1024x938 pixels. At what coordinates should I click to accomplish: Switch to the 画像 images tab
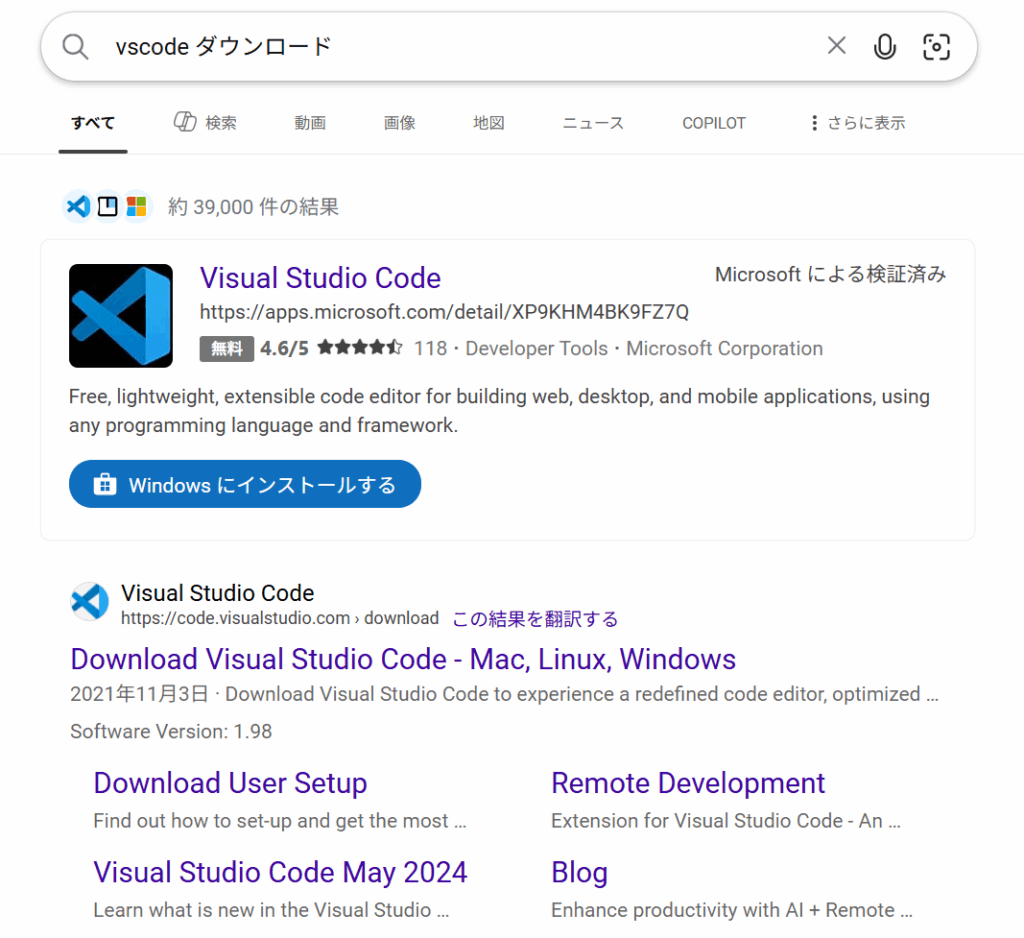[399, 123]
